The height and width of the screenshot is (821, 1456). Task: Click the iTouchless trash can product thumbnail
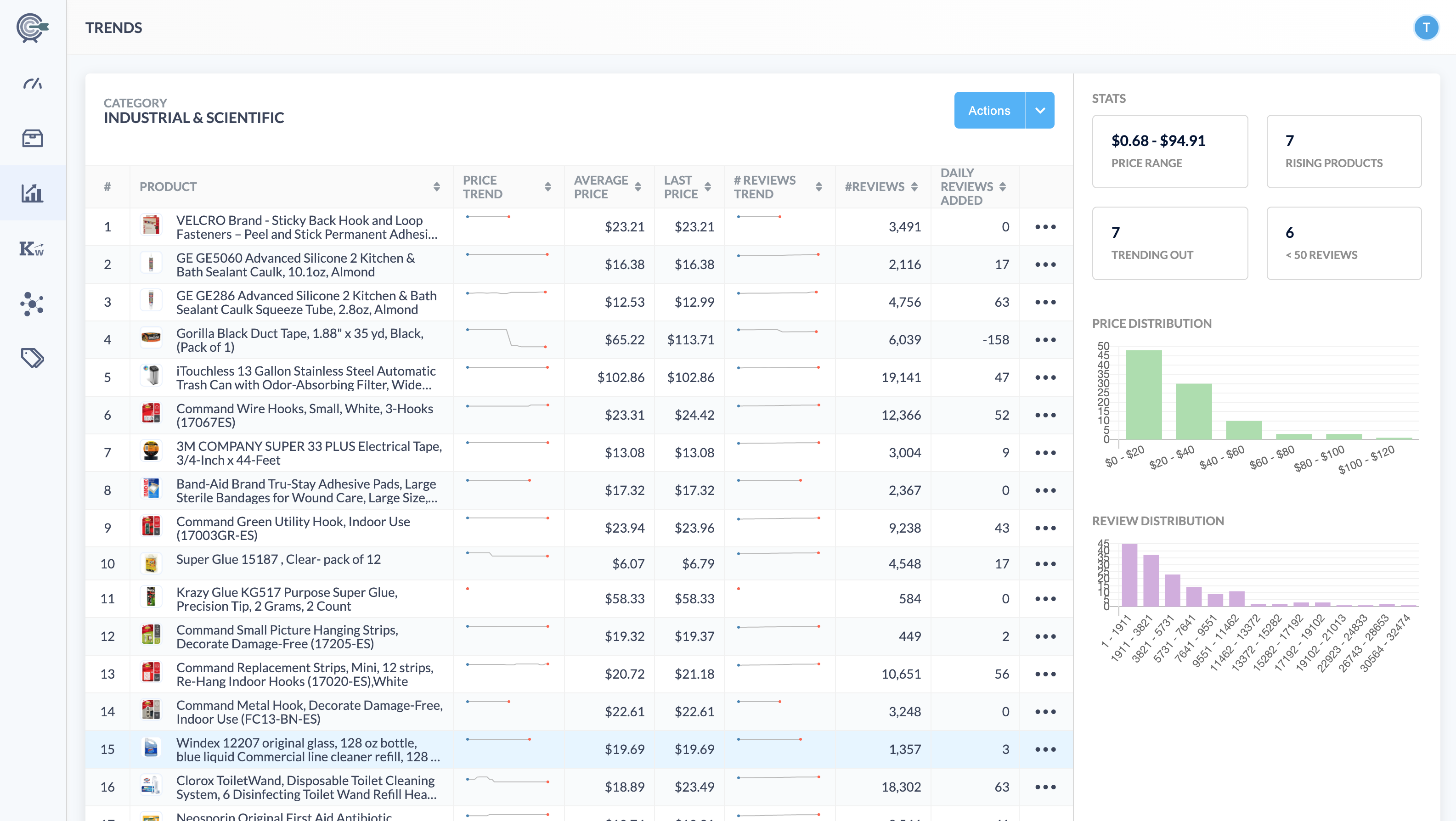tap(151, 376)
